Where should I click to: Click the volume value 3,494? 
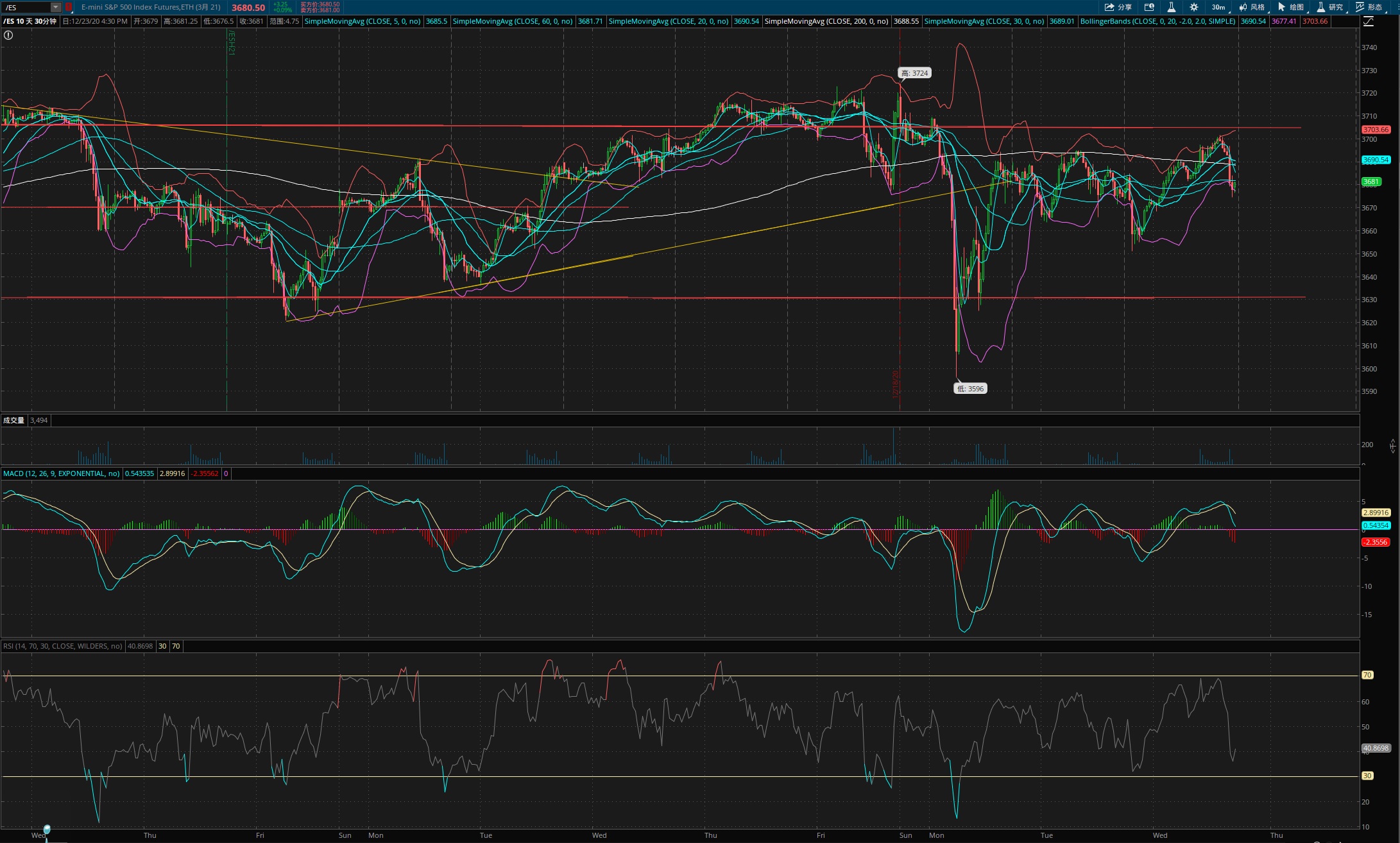(x=39, y=420)
